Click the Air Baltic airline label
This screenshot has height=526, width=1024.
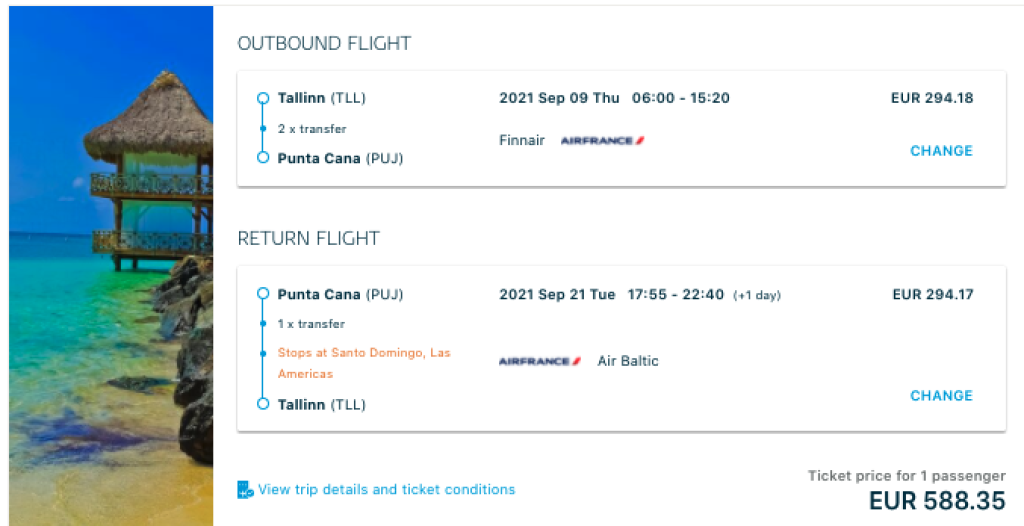[x=628, y=361]
